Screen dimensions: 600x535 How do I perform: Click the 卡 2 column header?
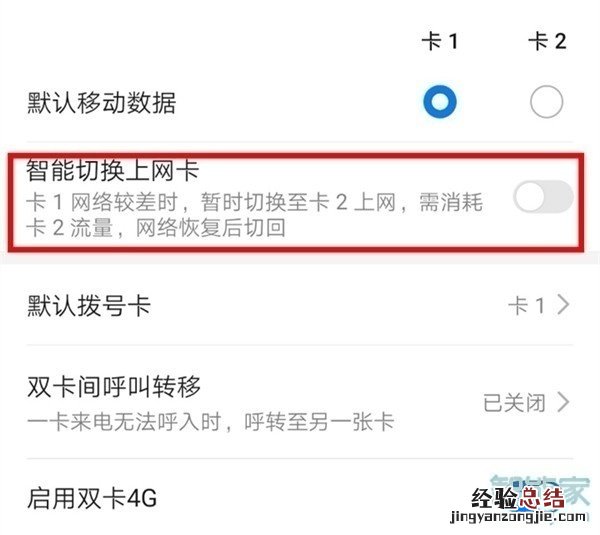pos(547,41)
